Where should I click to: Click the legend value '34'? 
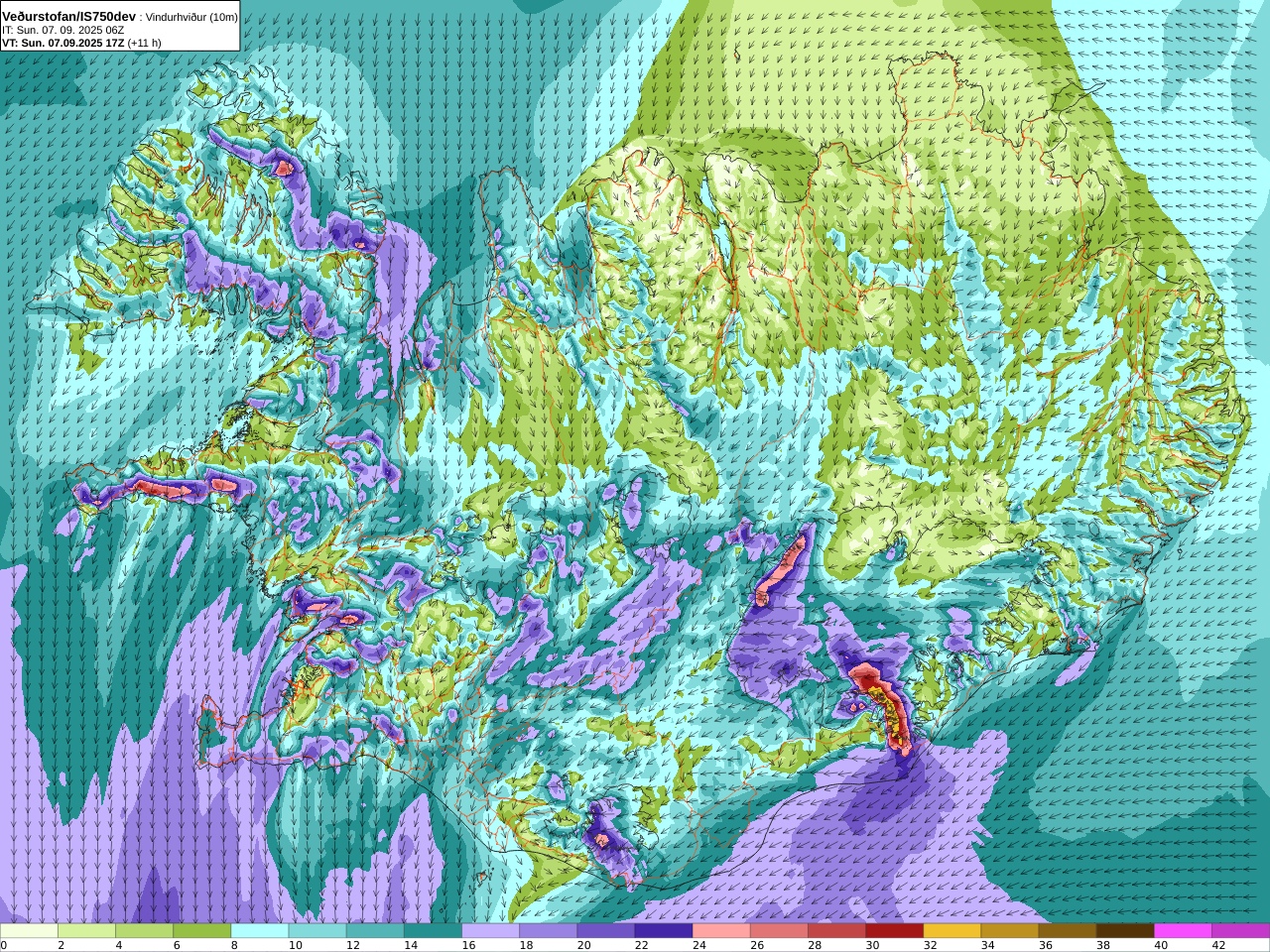[x=987, y=946]
